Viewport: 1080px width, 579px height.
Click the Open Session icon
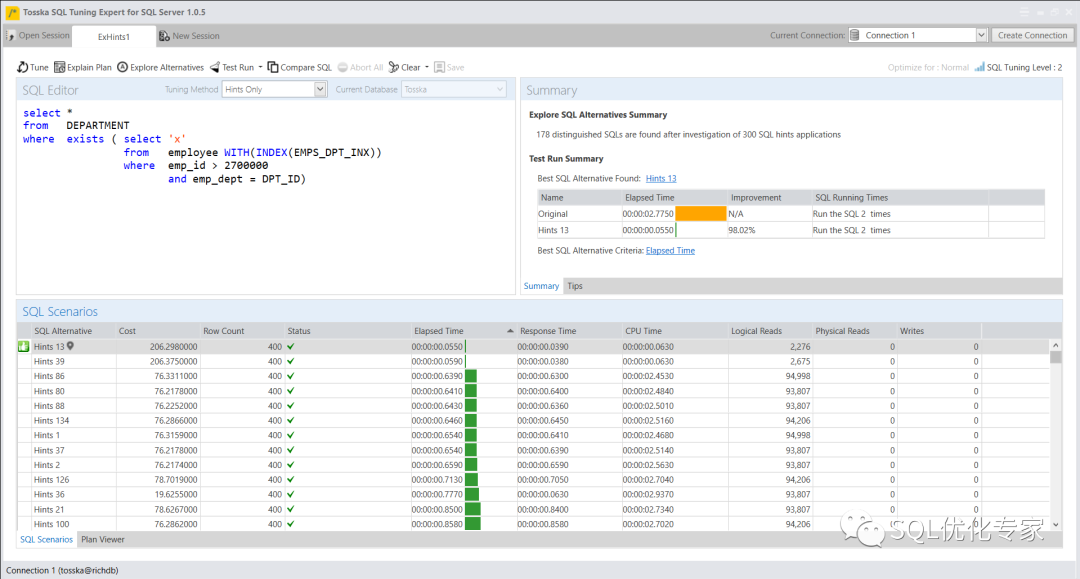click(11, 36)
